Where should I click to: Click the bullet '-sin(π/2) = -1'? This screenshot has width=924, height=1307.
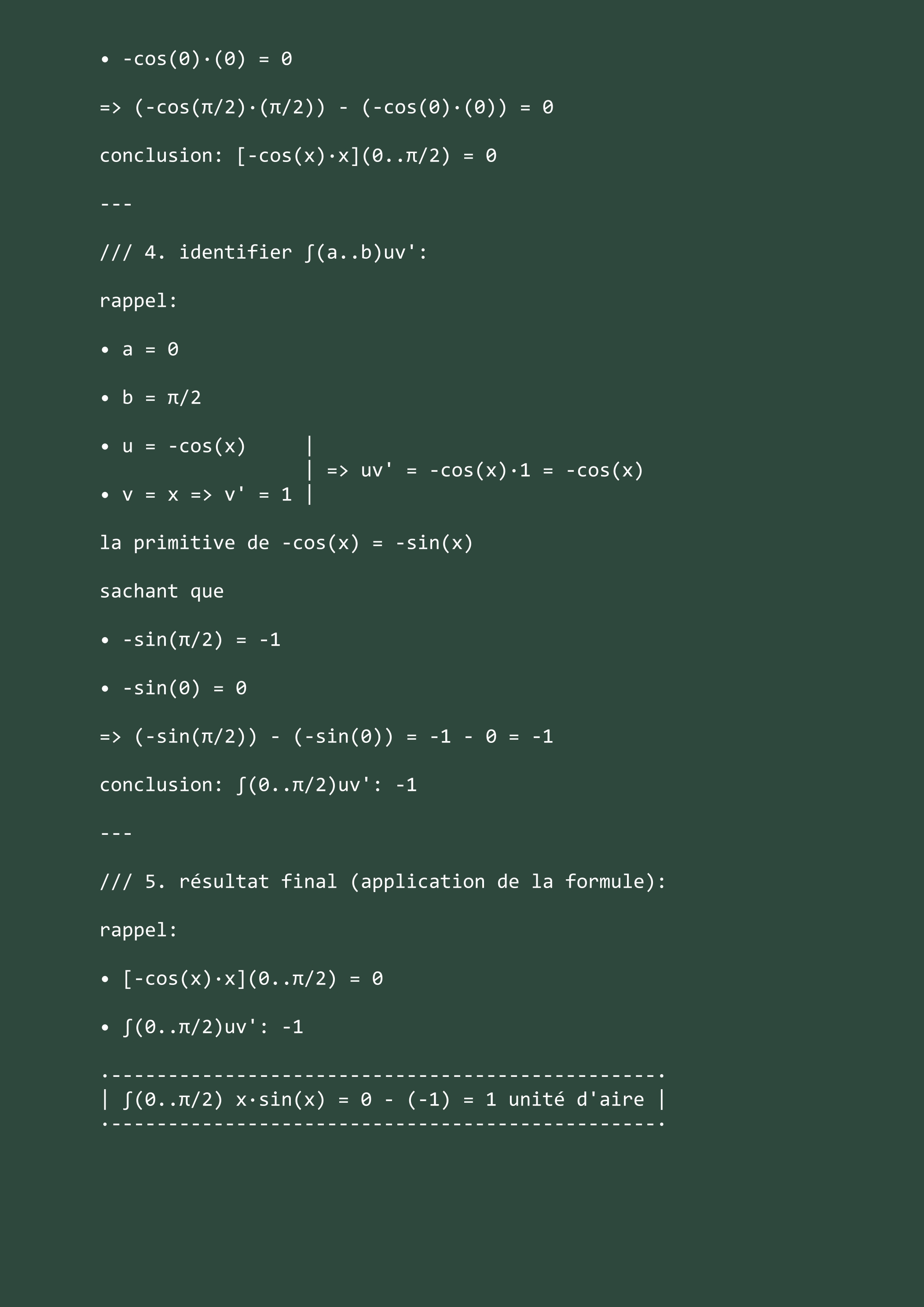point(191,640)
